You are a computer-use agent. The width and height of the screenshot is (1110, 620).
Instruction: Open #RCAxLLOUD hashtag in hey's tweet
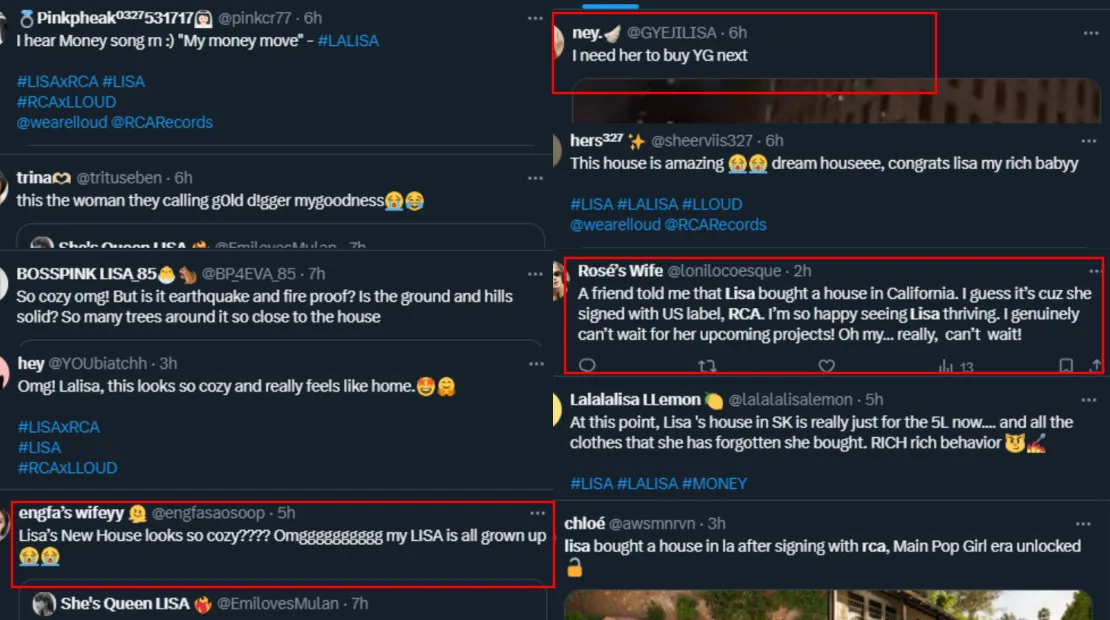67,467
